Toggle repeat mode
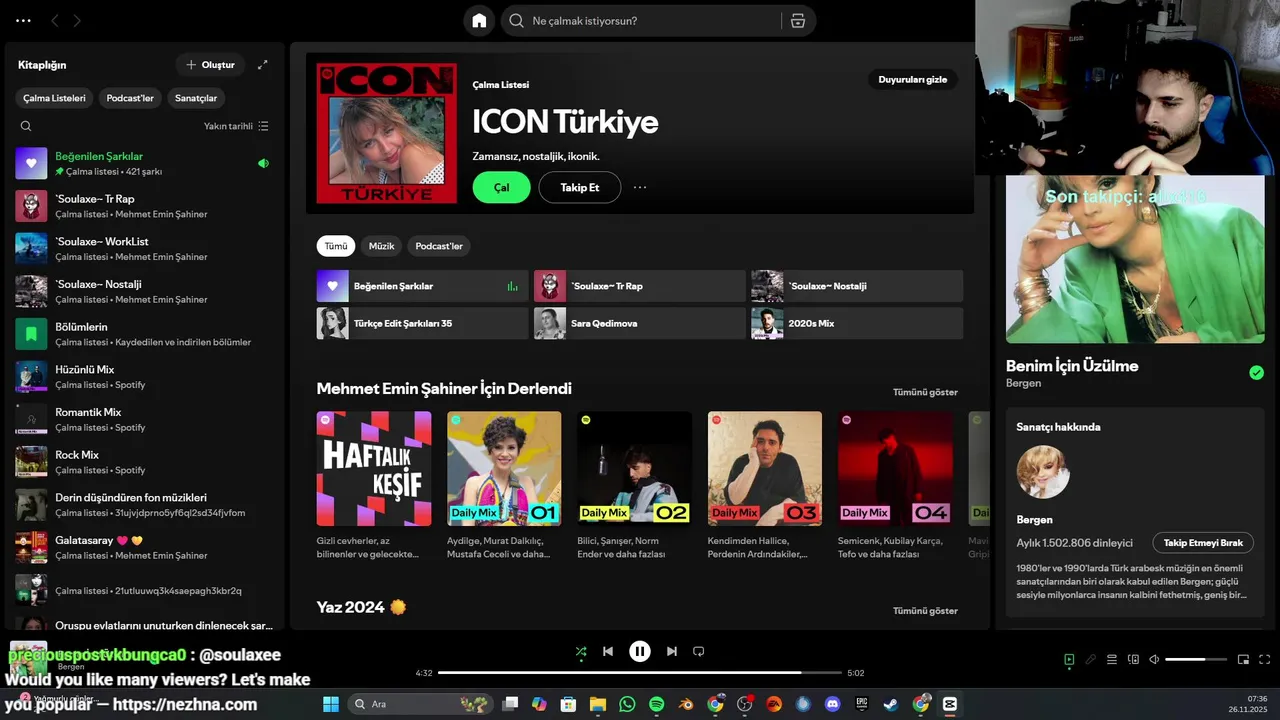 (x=699, y=651)
